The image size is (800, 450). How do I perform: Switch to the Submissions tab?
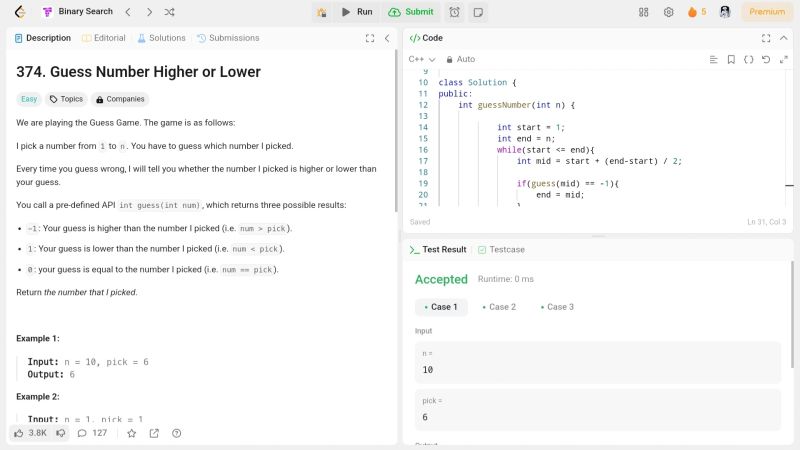click(x=228, y=38)
